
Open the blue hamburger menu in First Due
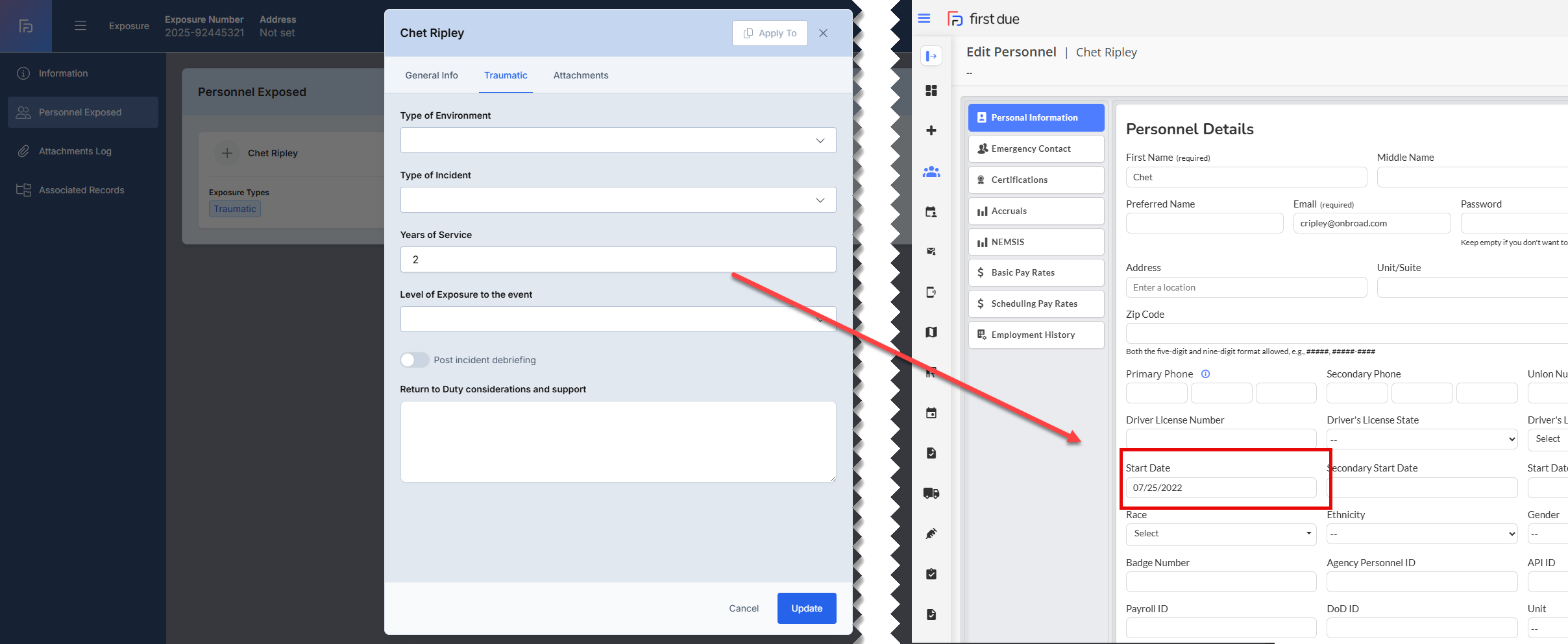tap(924, 19)
